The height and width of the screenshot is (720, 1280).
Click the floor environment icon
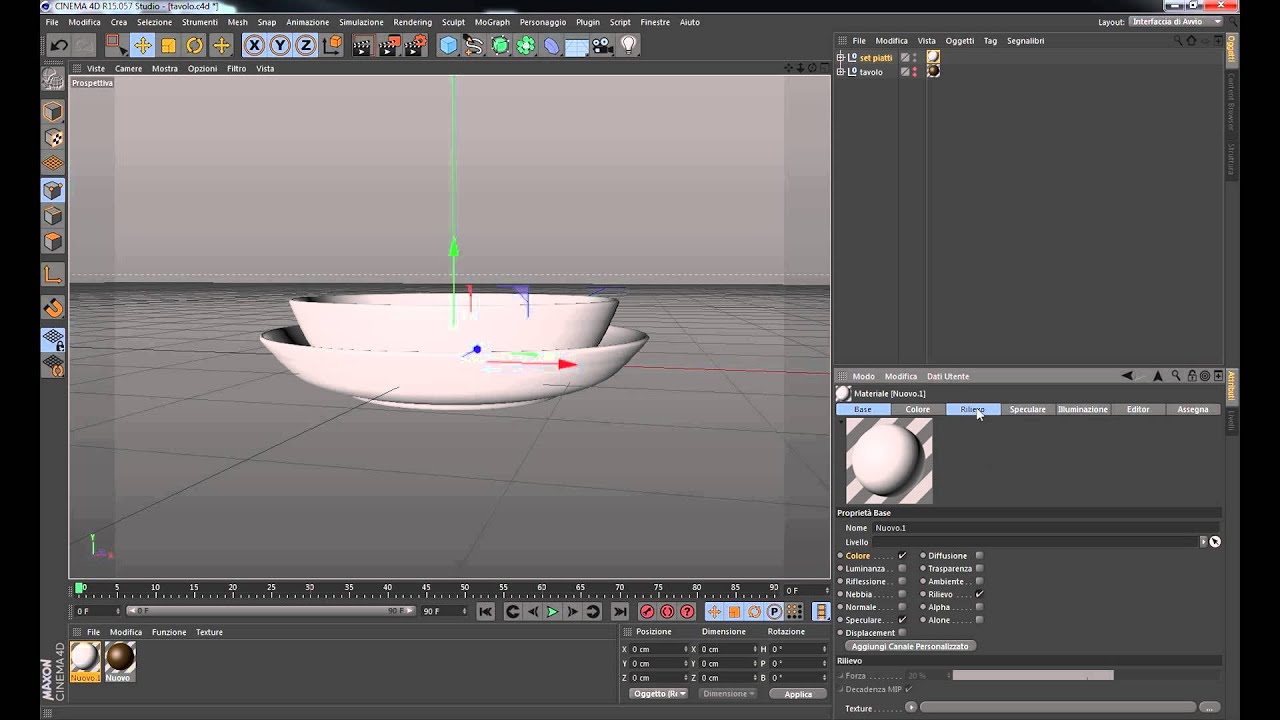(x=577, y=45)
